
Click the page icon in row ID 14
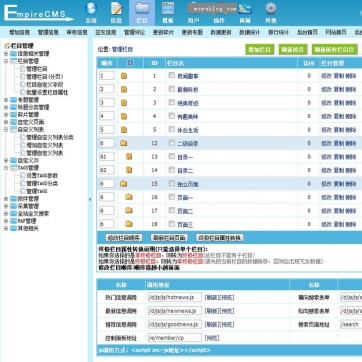coord(129,170)
